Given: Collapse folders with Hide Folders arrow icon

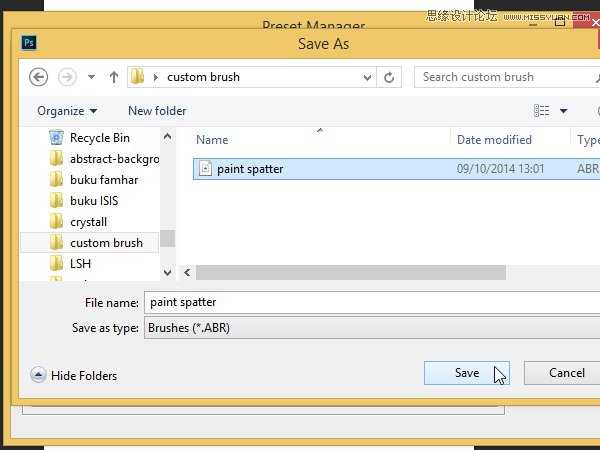Looking at the screenshot, I should [x=38, y=375].
